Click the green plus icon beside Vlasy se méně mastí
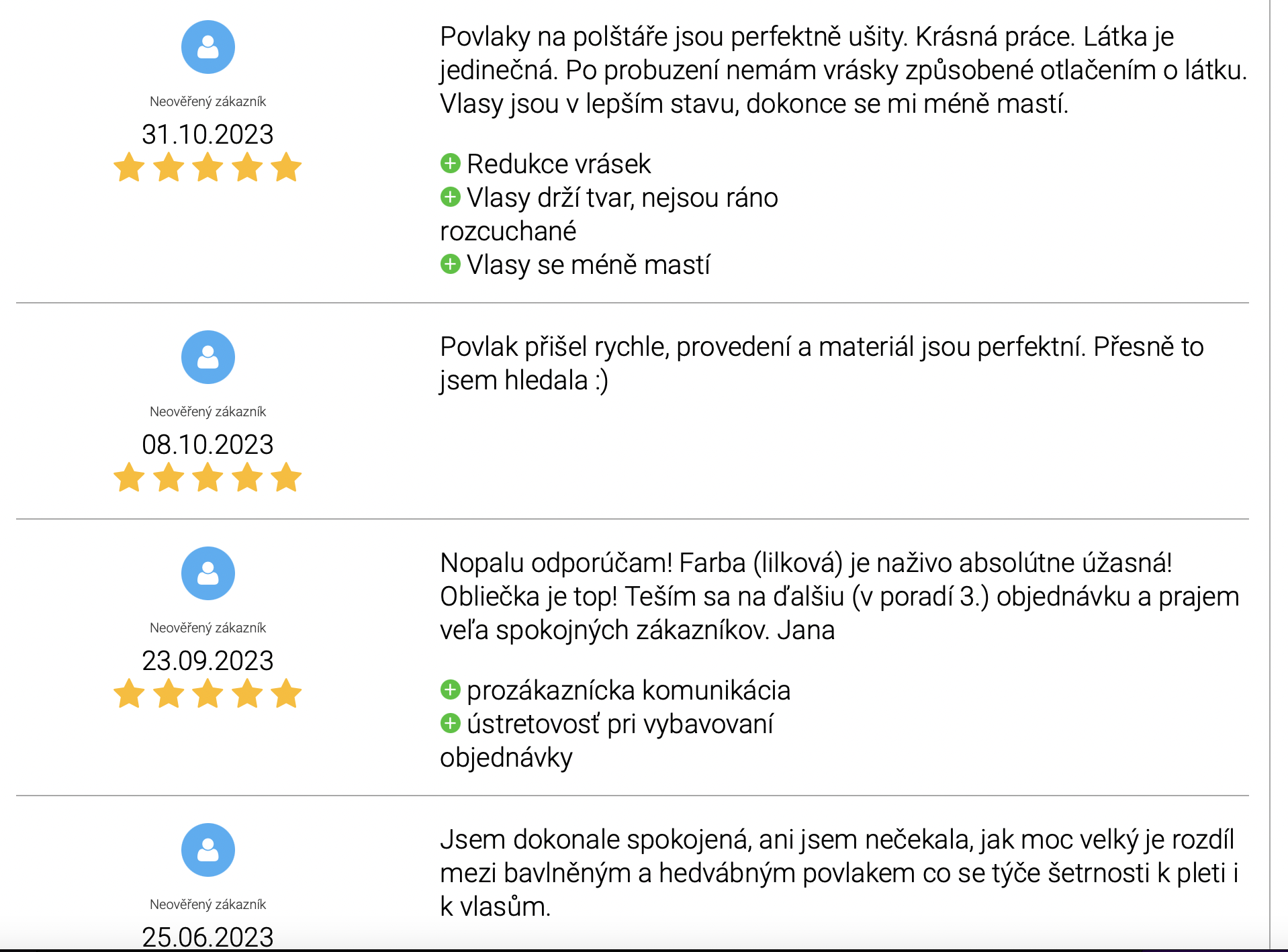The height and width of the screenshot is (952, 1288). click(450, 264)
